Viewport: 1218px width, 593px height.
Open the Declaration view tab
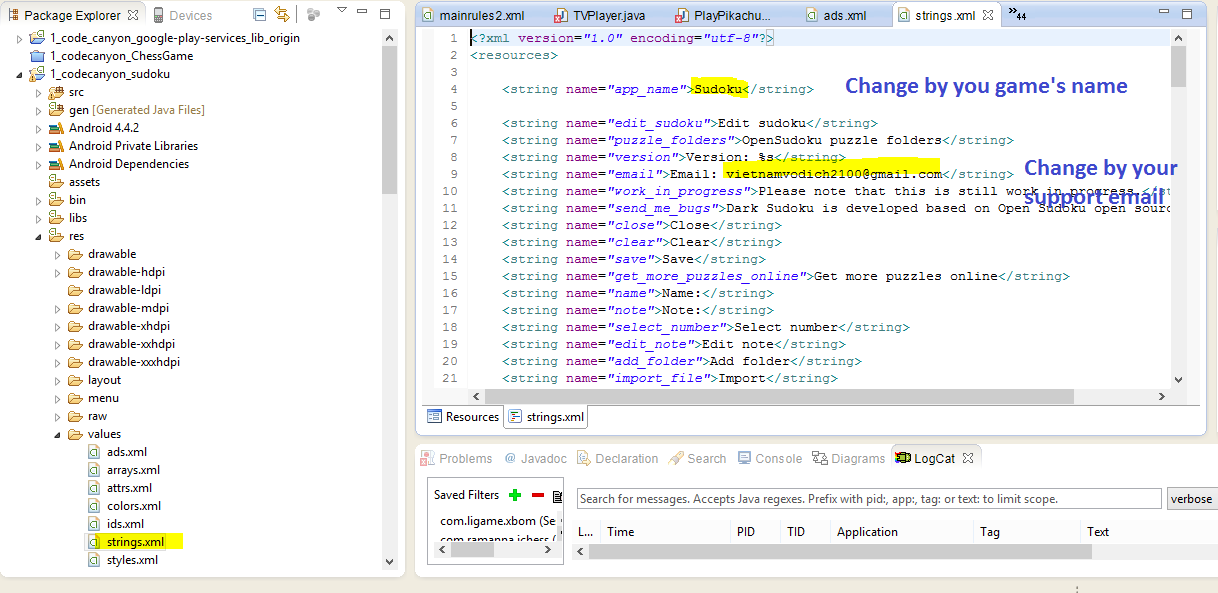coord(617,458)
